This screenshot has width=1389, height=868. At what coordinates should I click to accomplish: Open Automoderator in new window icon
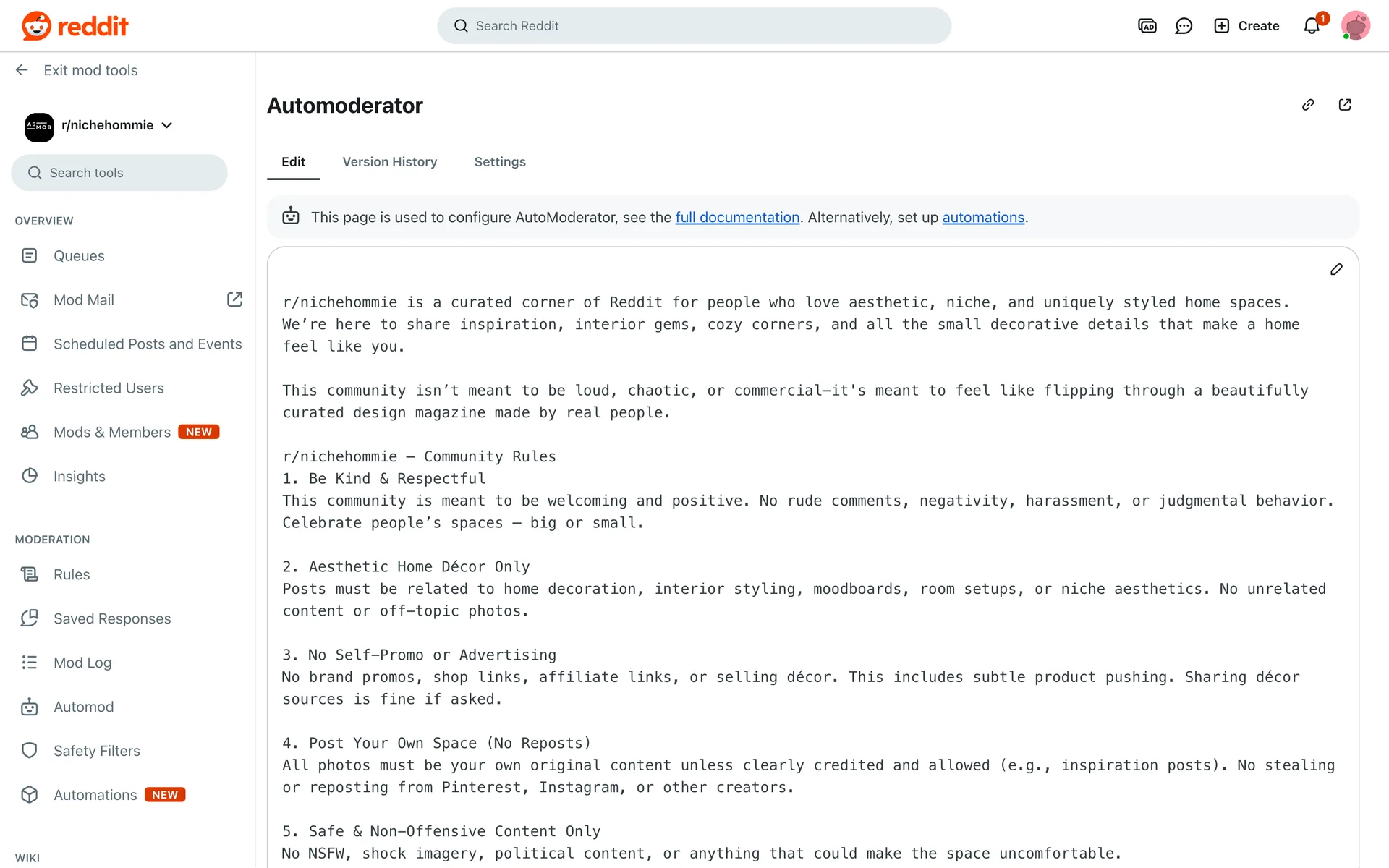(x=1345, y=105)
